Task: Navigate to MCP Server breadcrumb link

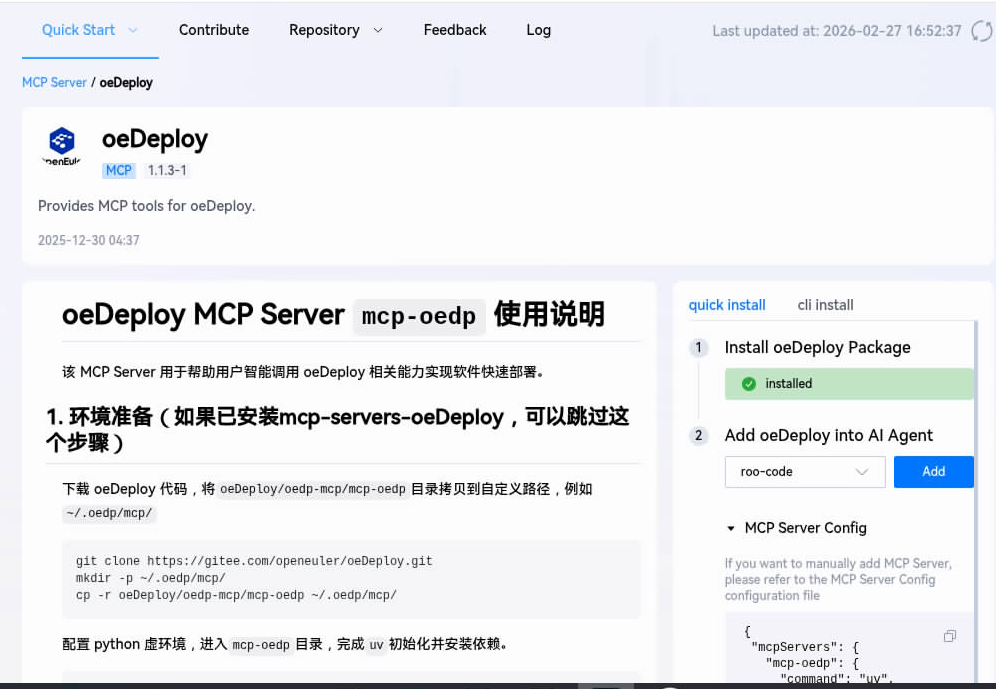Action: (54, 83)
